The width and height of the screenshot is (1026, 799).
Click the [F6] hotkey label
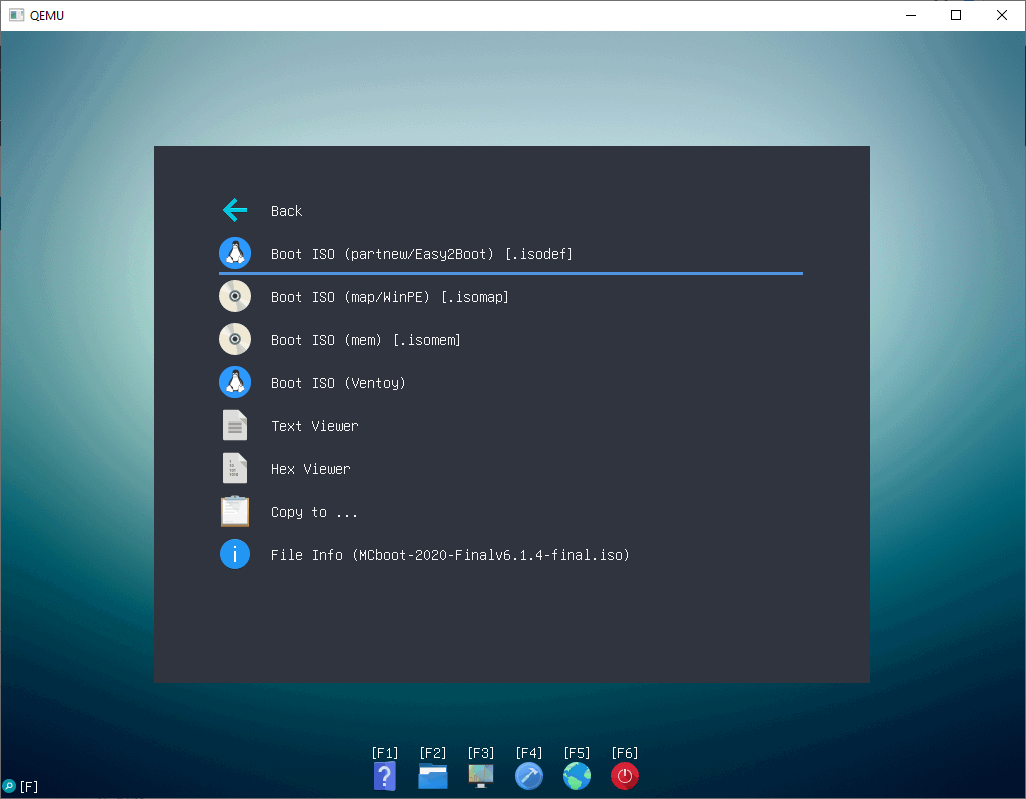click(625, 753)
